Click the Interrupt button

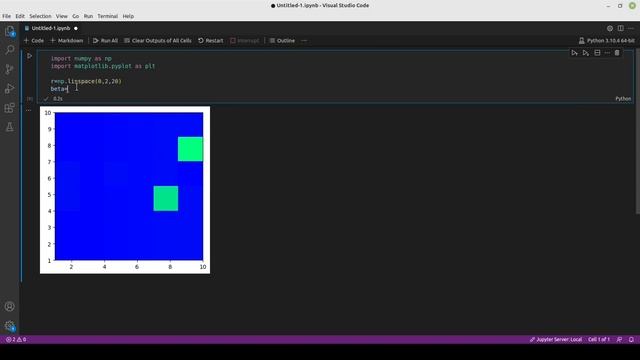pos(244,40)
